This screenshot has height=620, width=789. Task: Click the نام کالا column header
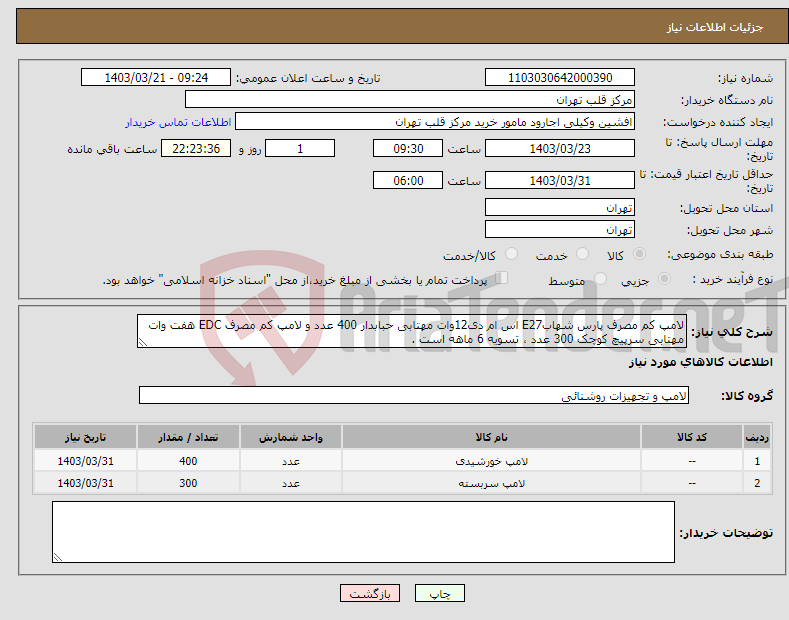point(491,437)
